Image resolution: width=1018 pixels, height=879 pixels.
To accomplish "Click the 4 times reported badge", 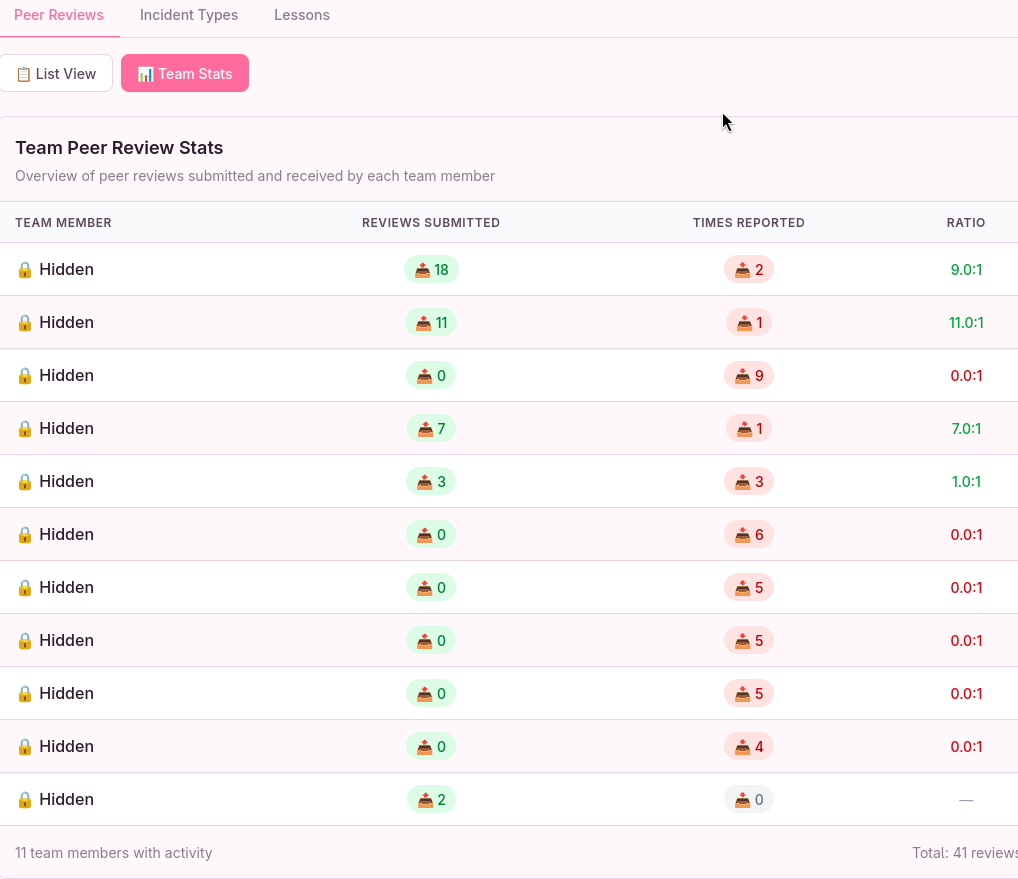I will (x=749, y=746).
